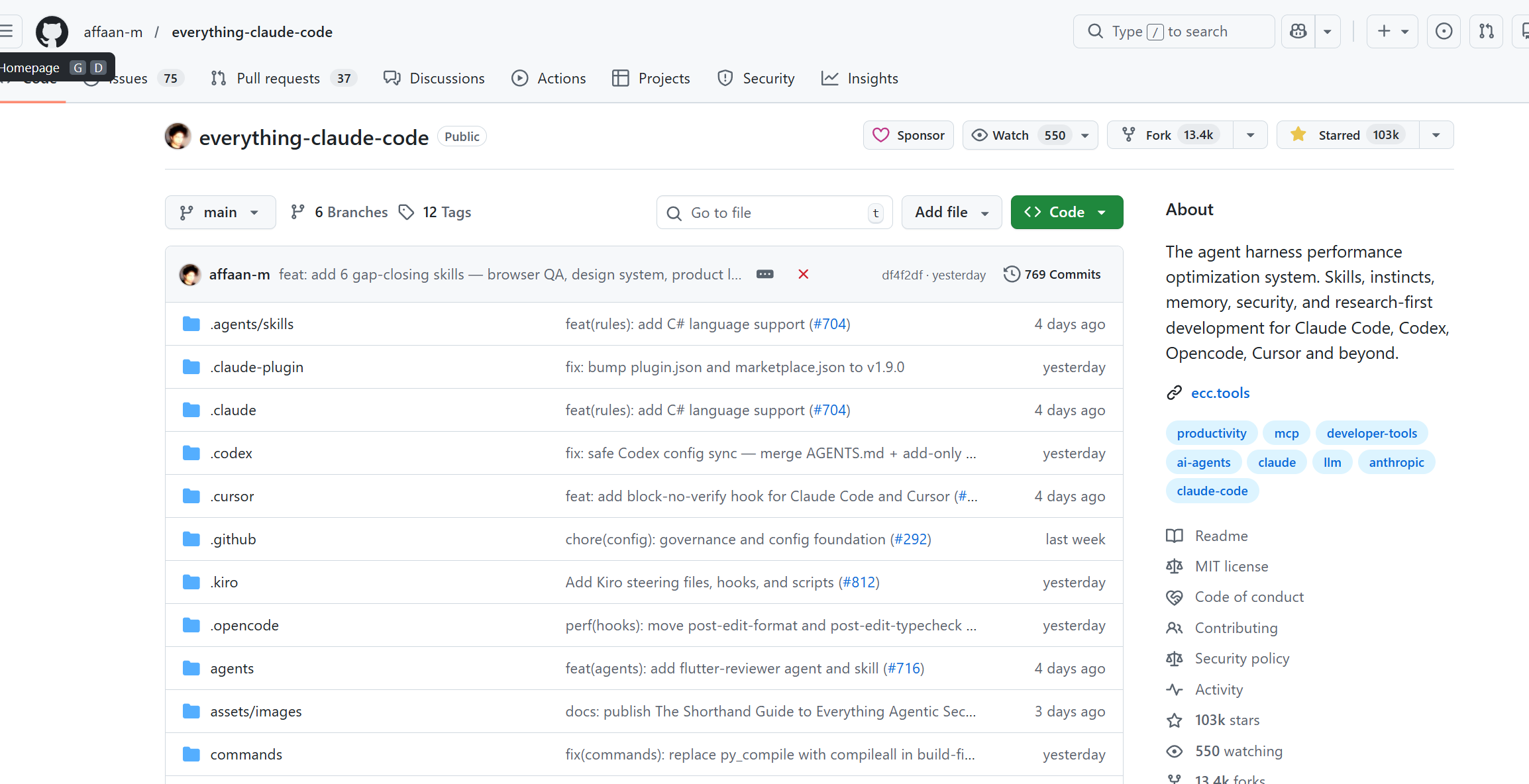Expand commit message ellipsis button
Image resolution: width=1529 pixels, height=784 pixels.
click(764, 274)
